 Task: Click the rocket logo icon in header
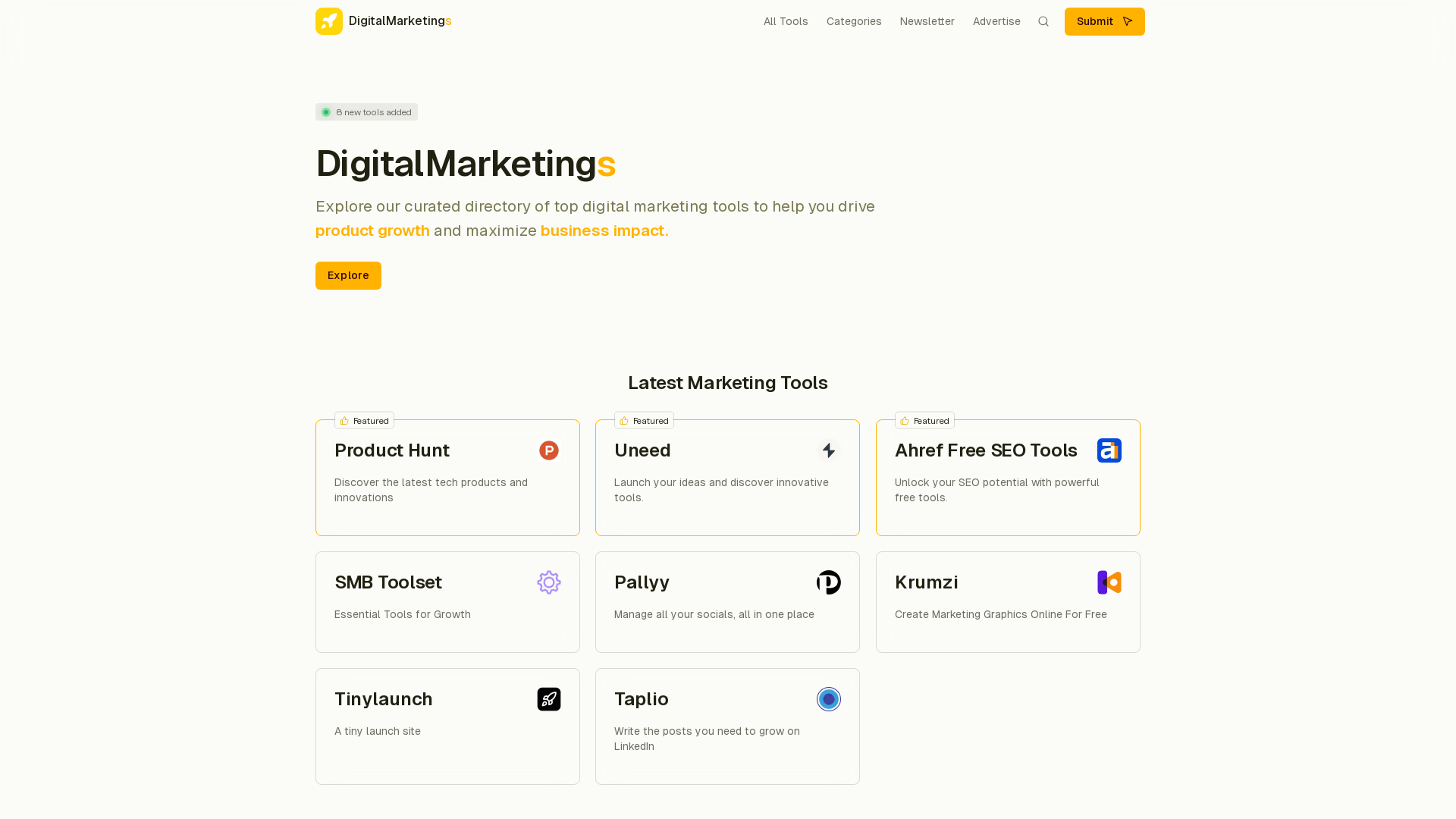329,21
